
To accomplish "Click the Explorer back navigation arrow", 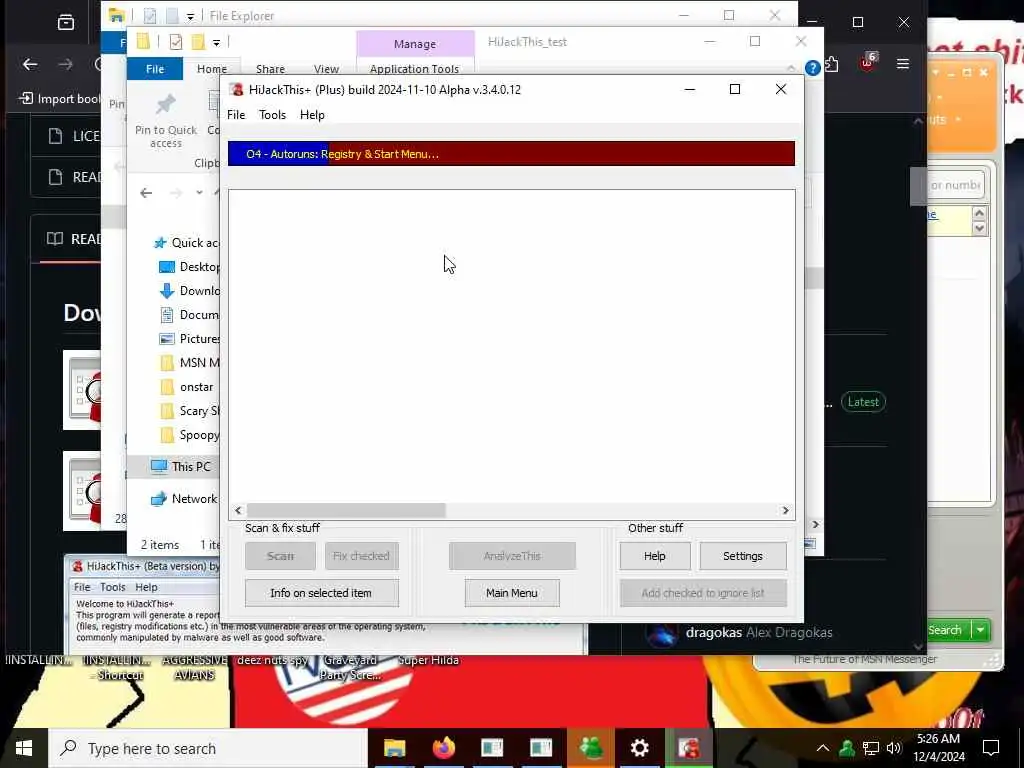I will [x=146, y=193].
